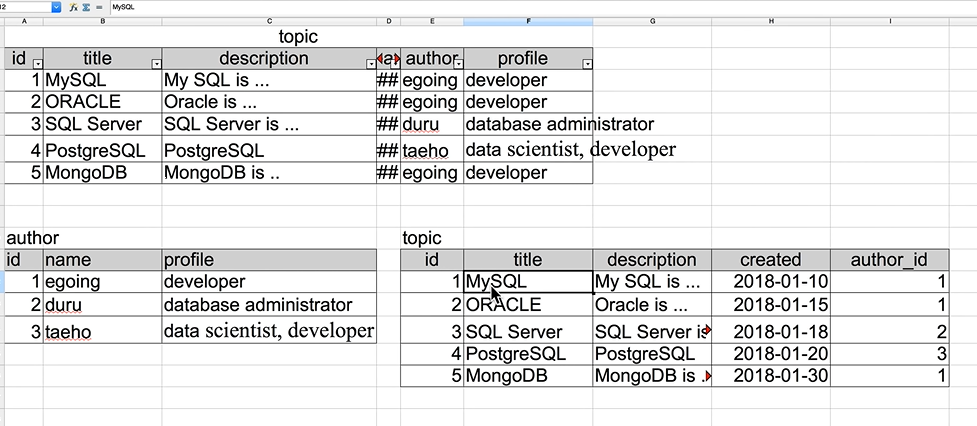Click the equals Function icon in formula bar
The width and height of the screenshot is (977, 426).
pyautogui.click(x=98, y=7)
